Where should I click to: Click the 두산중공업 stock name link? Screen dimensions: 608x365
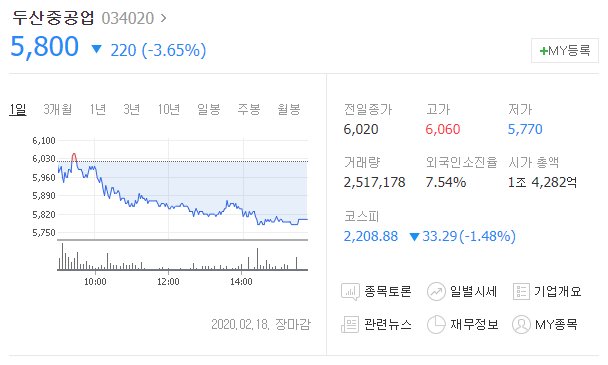tap(53, 18)
